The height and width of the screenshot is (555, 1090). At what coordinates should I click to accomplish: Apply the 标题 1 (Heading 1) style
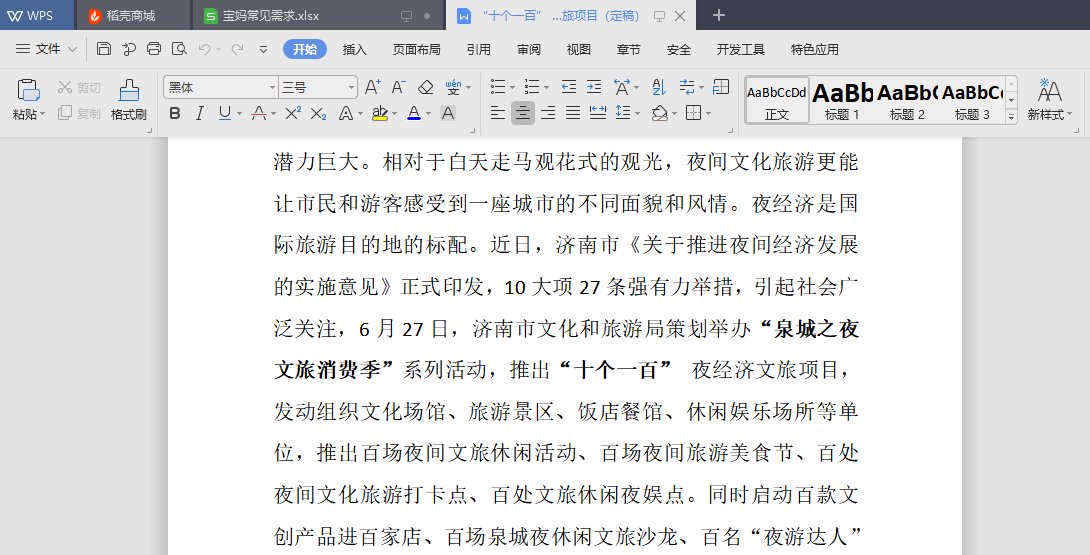(842, 100)
